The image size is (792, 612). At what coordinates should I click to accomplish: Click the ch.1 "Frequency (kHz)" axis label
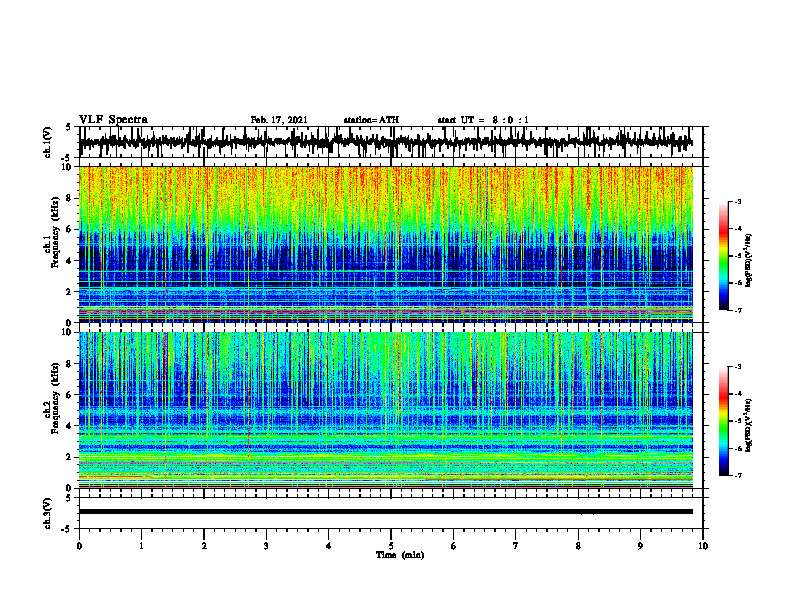55,232
